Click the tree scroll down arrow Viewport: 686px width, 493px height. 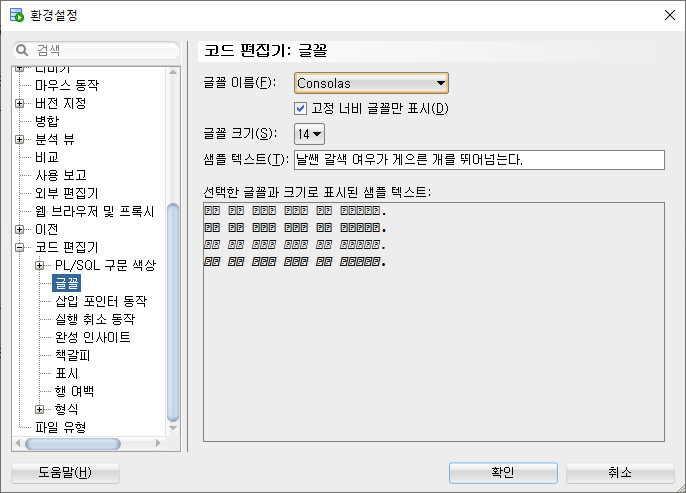click(x=173, y=428)
